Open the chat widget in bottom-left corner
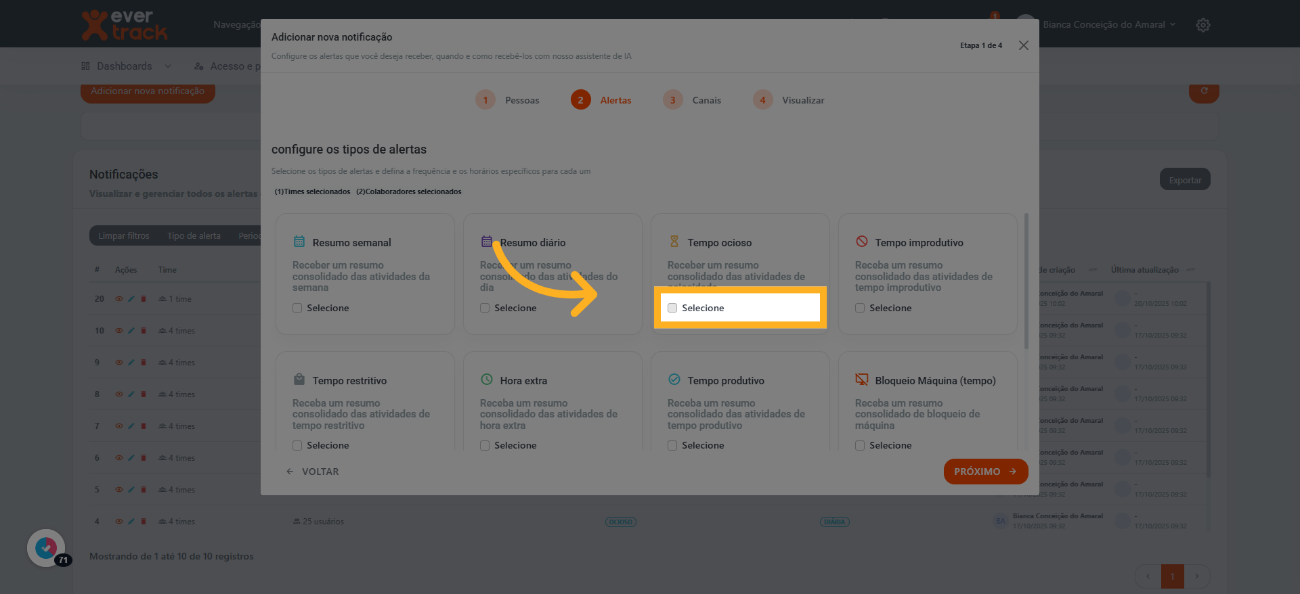 point(45,548)
